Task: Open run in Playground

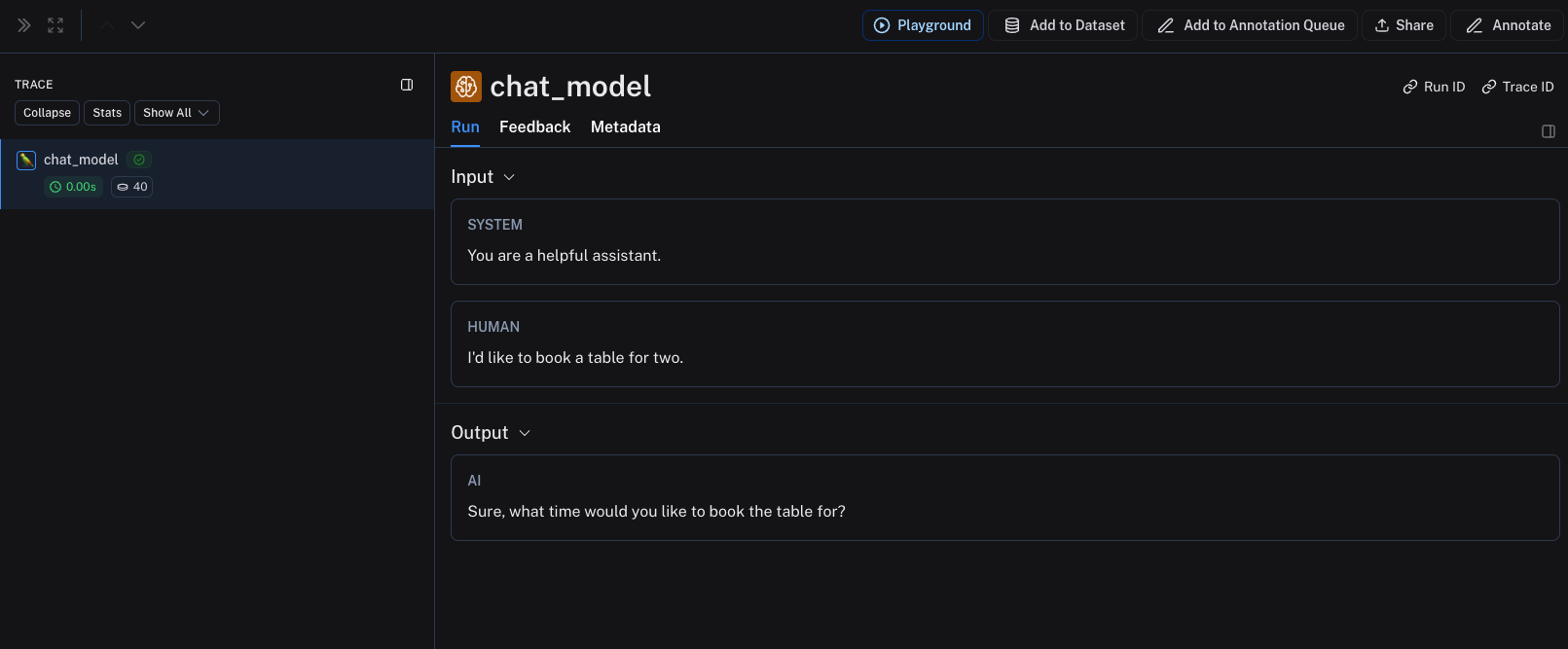Action: (923, 25)
